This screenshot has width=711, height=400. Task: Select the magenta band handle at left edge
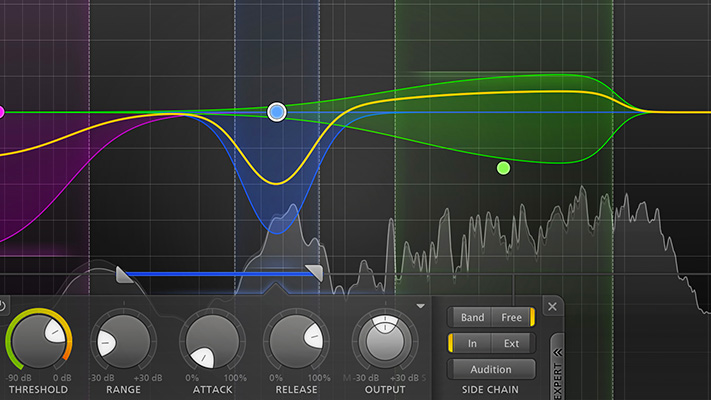(x=2, y=112)
